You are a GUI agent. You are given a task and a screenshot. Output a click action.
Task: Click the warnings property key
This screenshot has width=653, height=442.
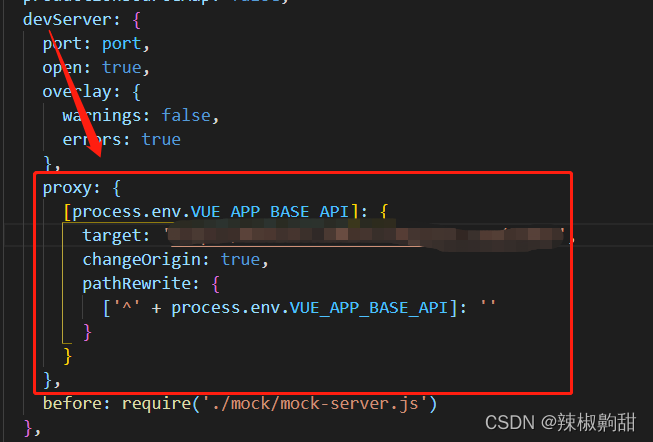point(102,116)
